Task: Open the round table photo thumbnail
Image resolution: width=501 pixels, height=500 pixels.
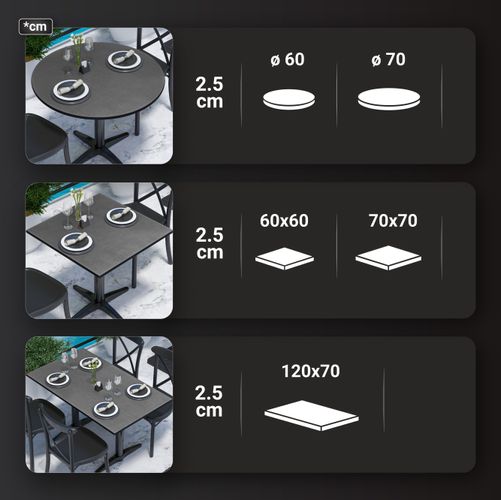Action: 99,96
